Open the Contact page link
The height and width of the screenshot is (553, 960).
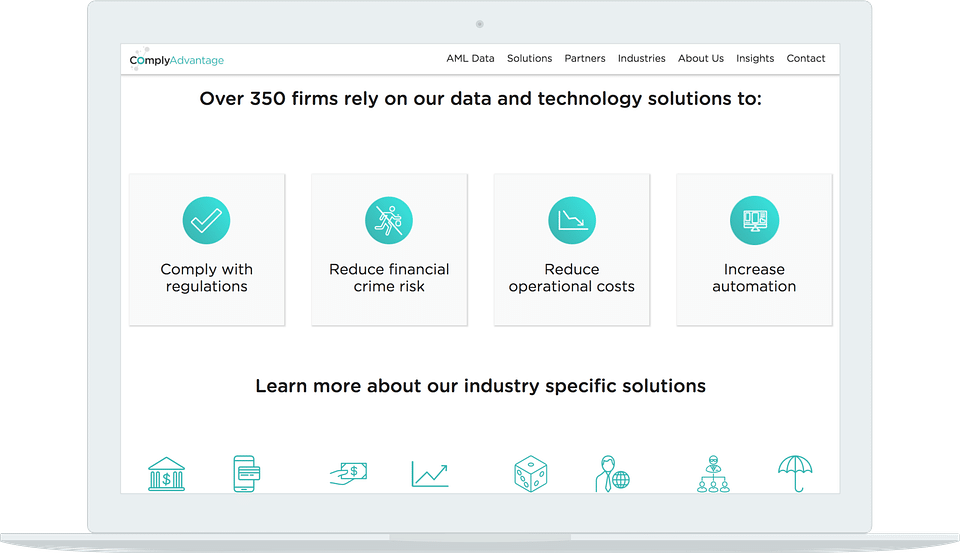806,58
